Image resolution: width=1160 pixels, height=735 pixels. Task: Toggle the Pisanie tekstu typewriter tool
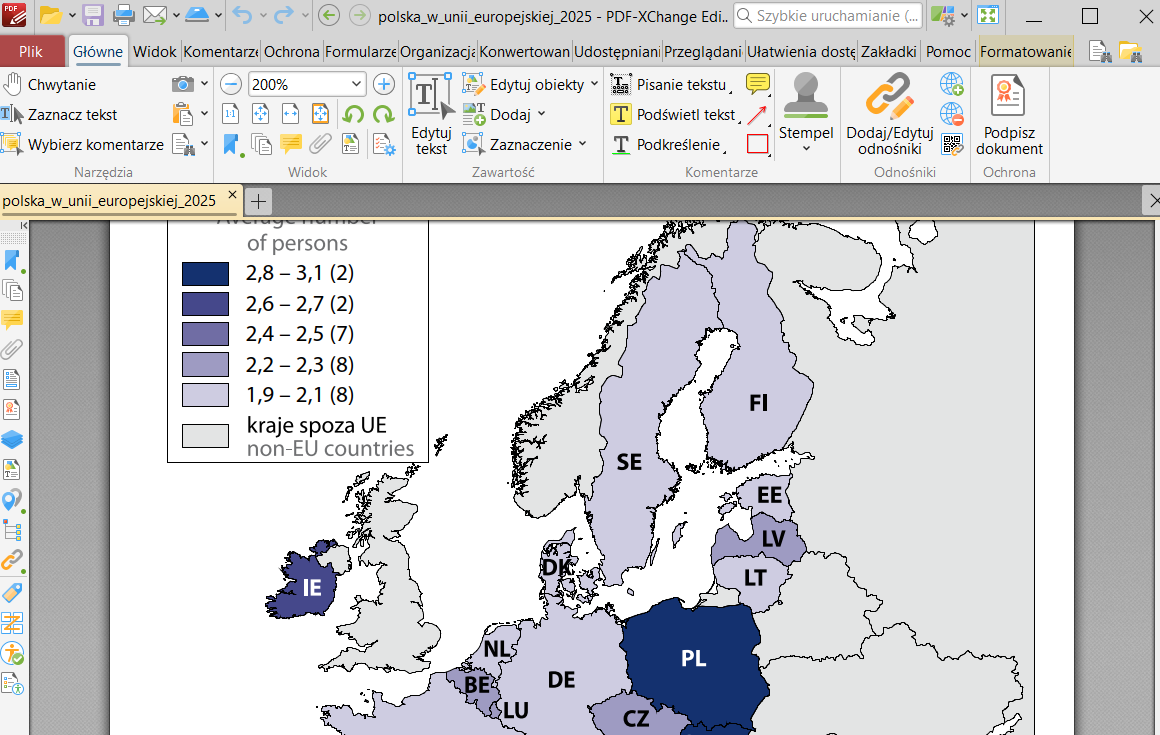[670, 84]
